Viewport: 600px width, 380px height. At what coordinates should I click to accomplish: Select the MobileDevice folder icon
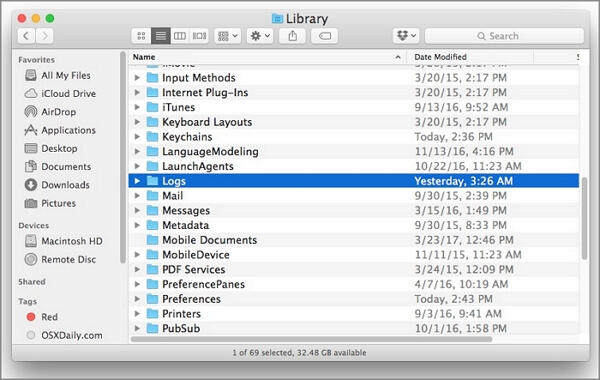pos(152,254)
